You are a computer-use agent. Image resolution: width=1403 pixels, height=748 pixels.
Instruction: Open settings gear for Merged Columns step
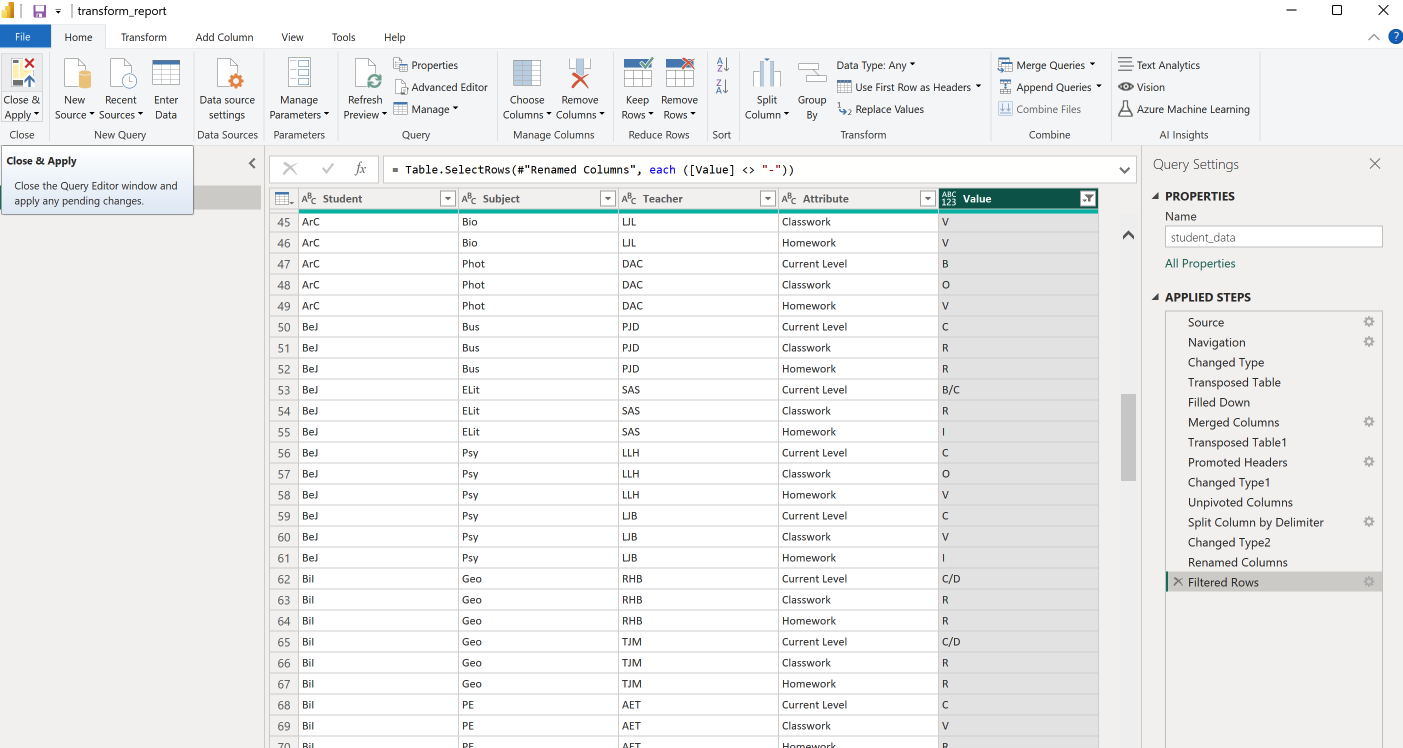click(1369, 422)
